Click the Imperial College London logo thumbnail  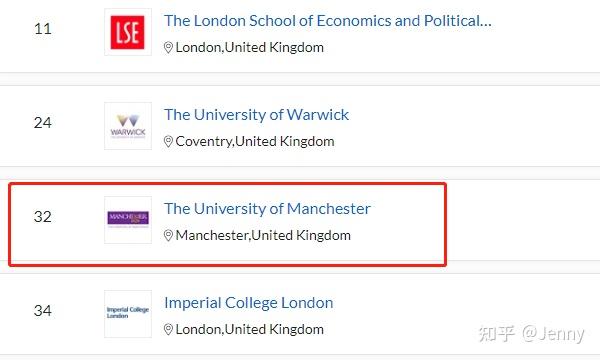pyautogui.click(x=128, y=314)
